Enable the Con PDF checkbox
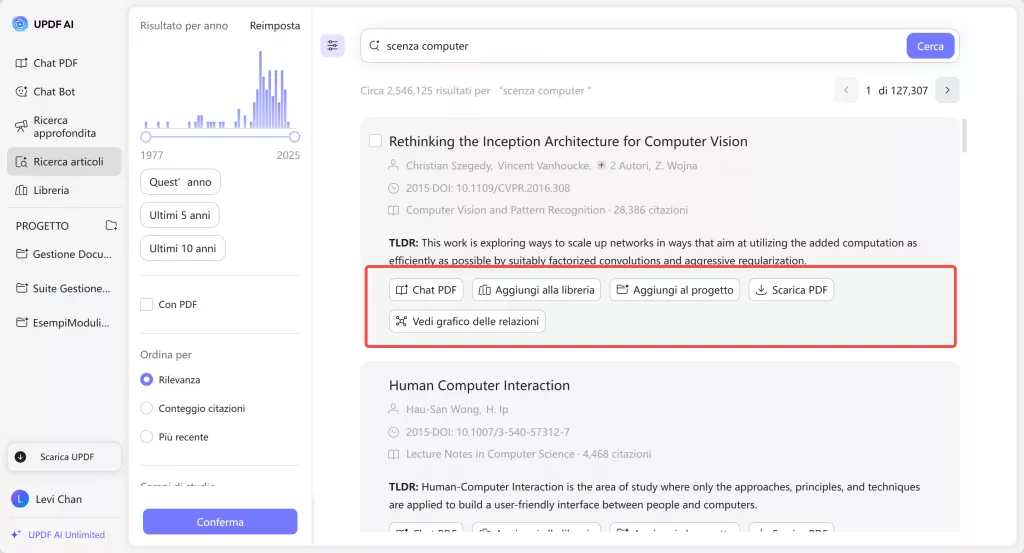The width and height of the screenshot is (1024, 553). click(x=147, y=304)
